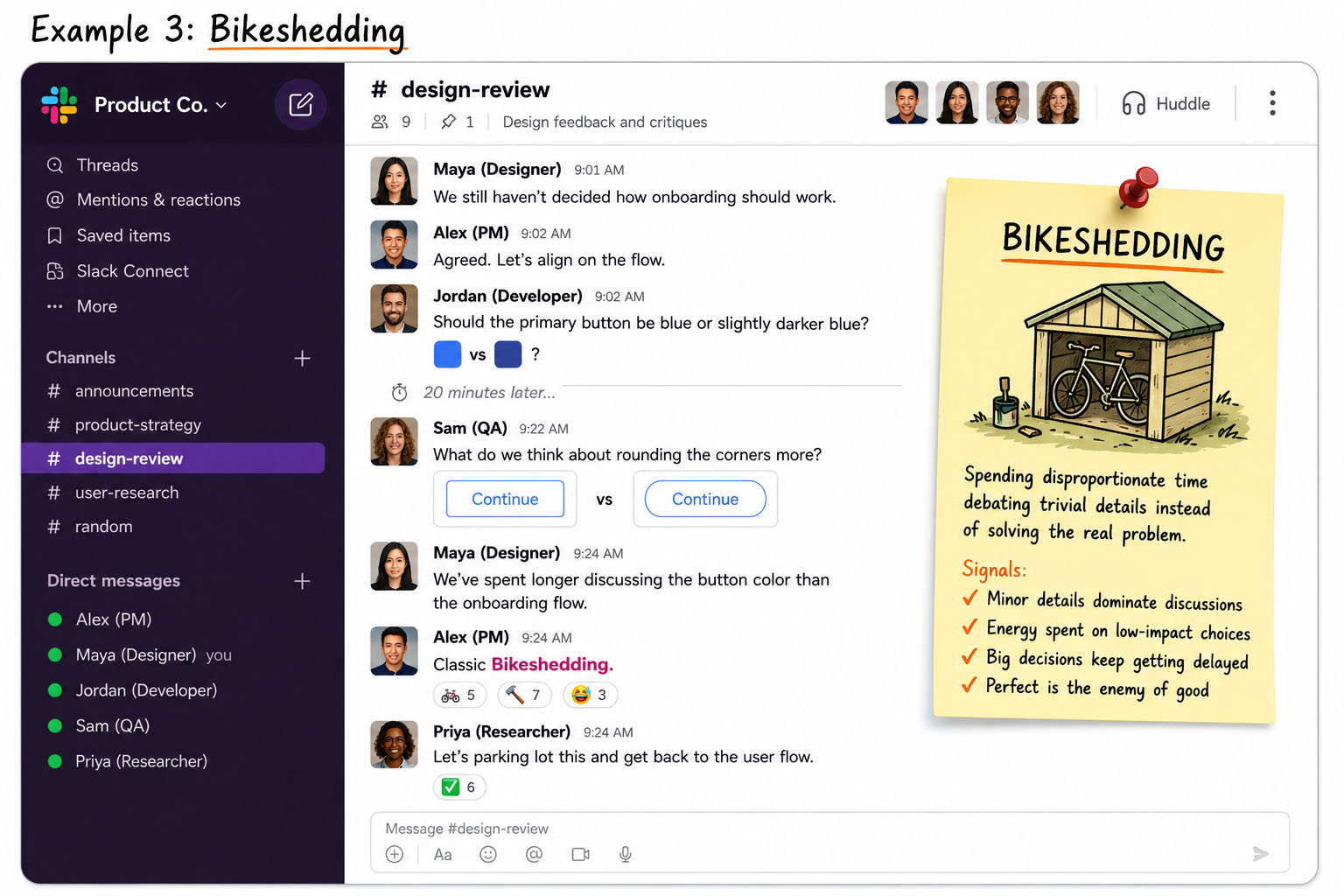This screenshot has width=1344, height=896.
Task: Collapse the Direct messages section header
Action: pos(114,581)
